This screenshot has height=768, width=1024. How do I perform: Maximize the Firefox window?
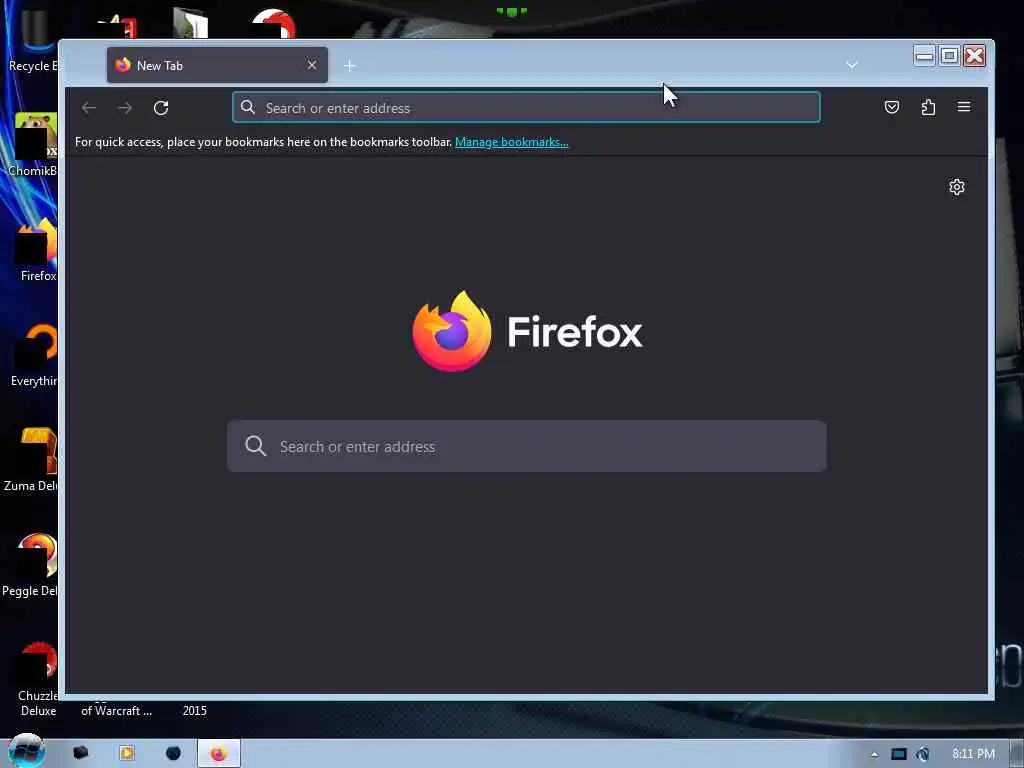pyautogui.click(x=950, y=56)
